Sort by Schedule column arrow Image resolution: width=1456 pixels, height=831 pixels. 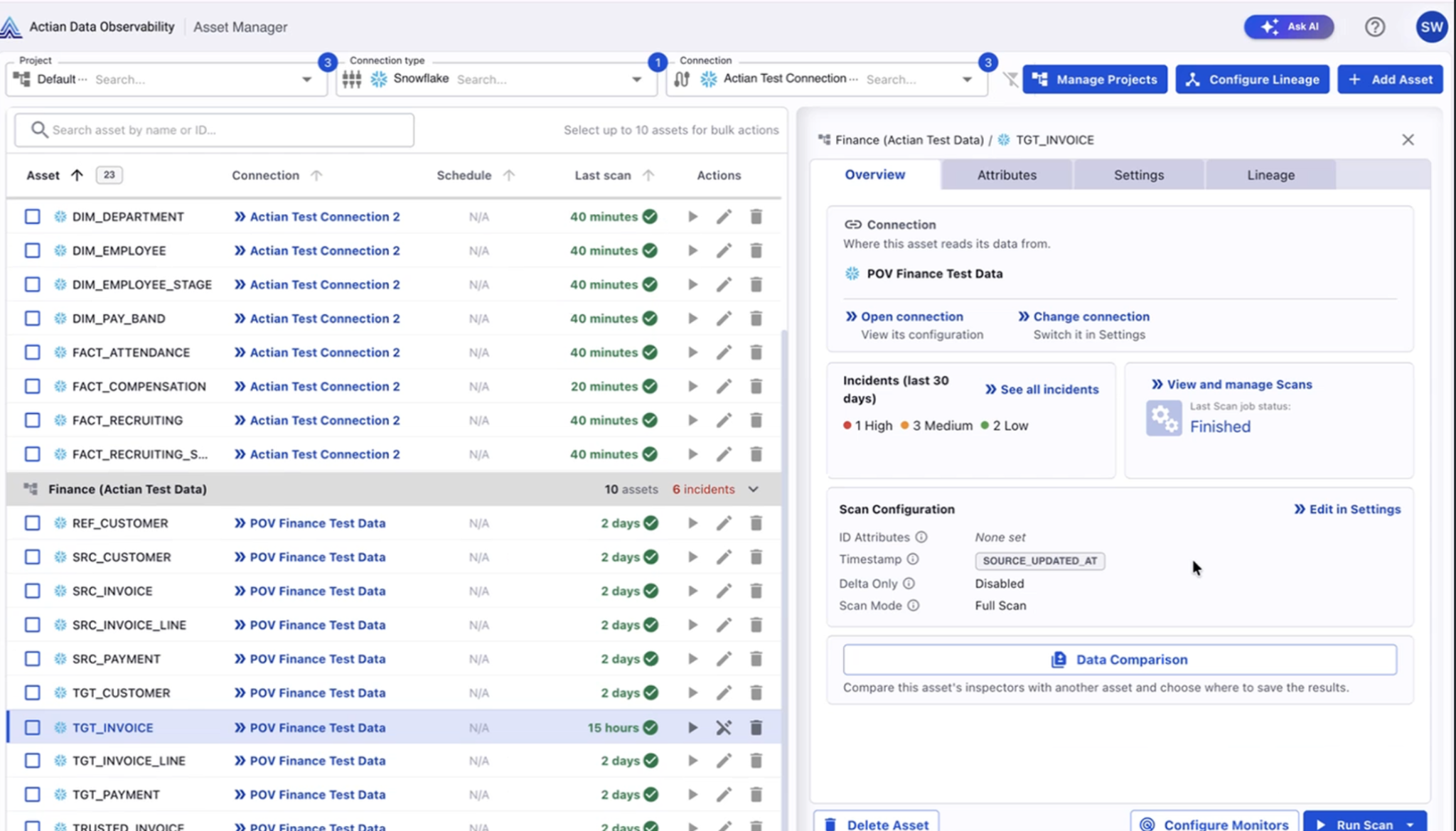pyautogui.click(x=508, y=175)
